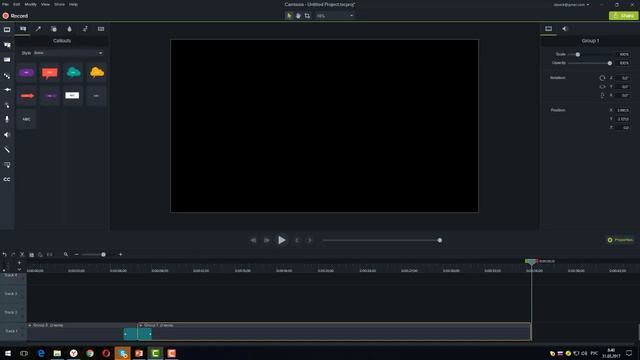640x360 pixels.
Task: Open the Edit menu
Action: point(16,4)
